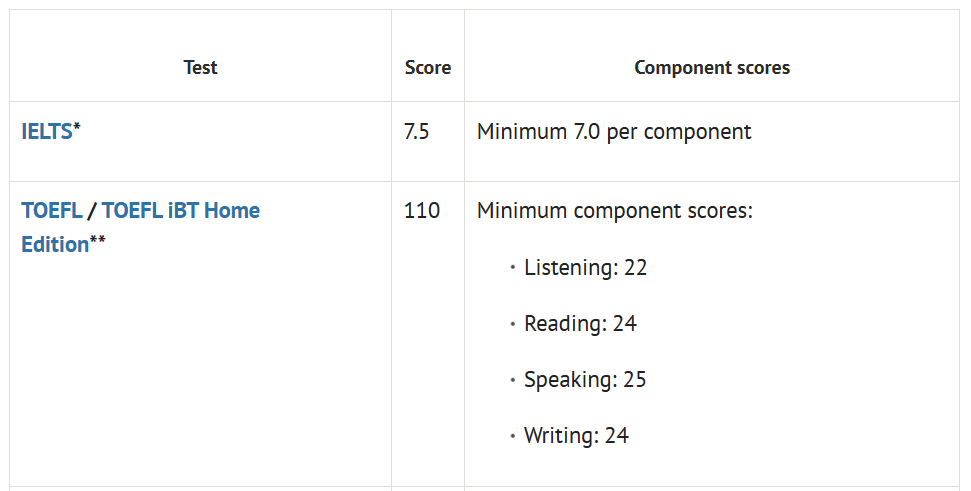Open the IELTS link
Image resolution: width=971 pixels, height=491 pixels.
46,131
